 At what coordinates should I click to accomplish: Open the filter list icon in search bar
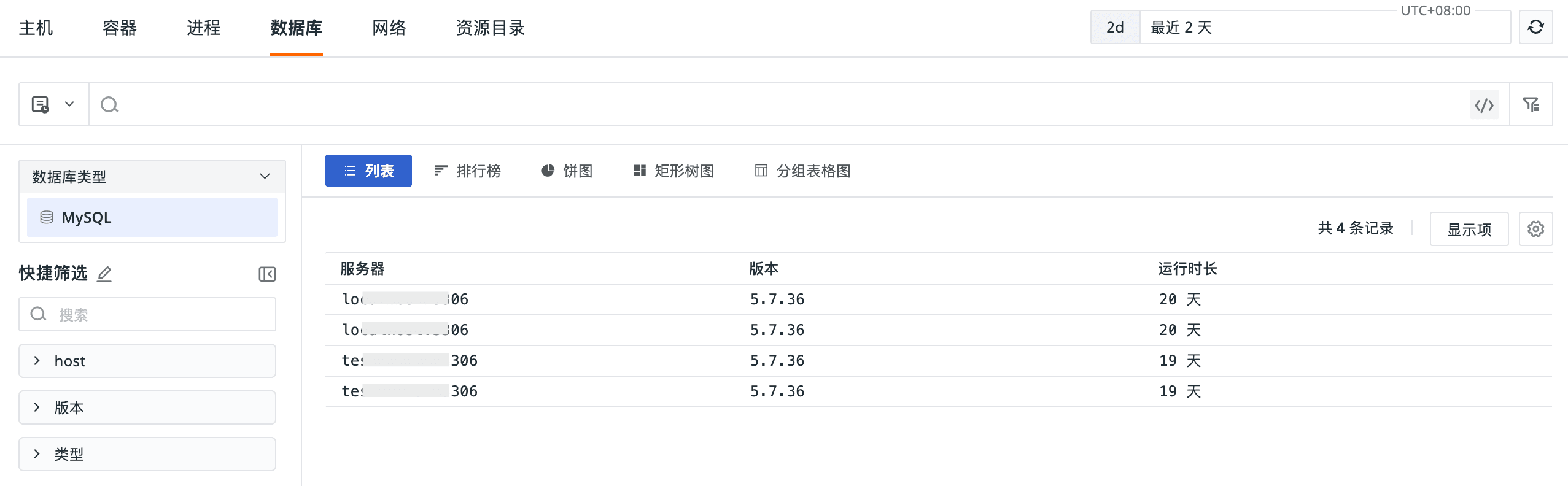[x=1531, y=105]
